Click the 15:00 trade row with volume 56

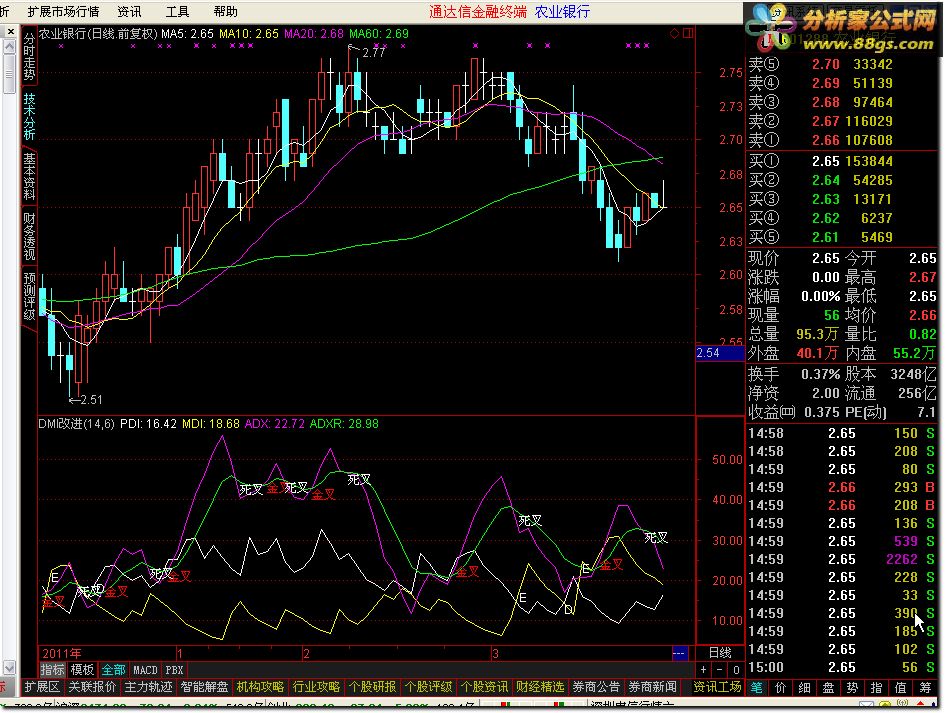842,667
